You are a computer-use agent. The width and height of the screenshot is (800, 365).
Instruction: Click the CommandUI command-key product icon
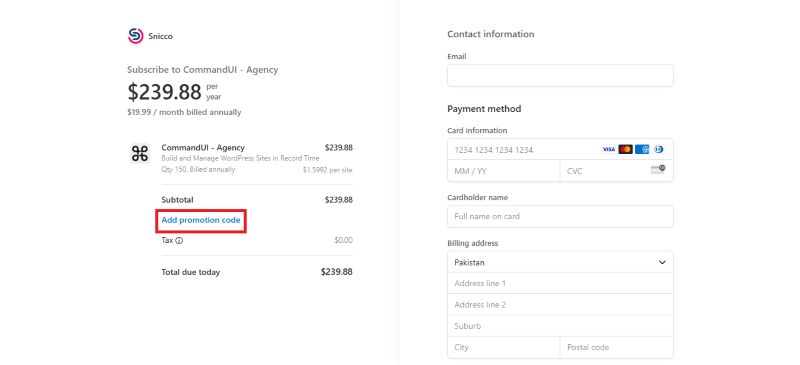click(x=139, y=153)
